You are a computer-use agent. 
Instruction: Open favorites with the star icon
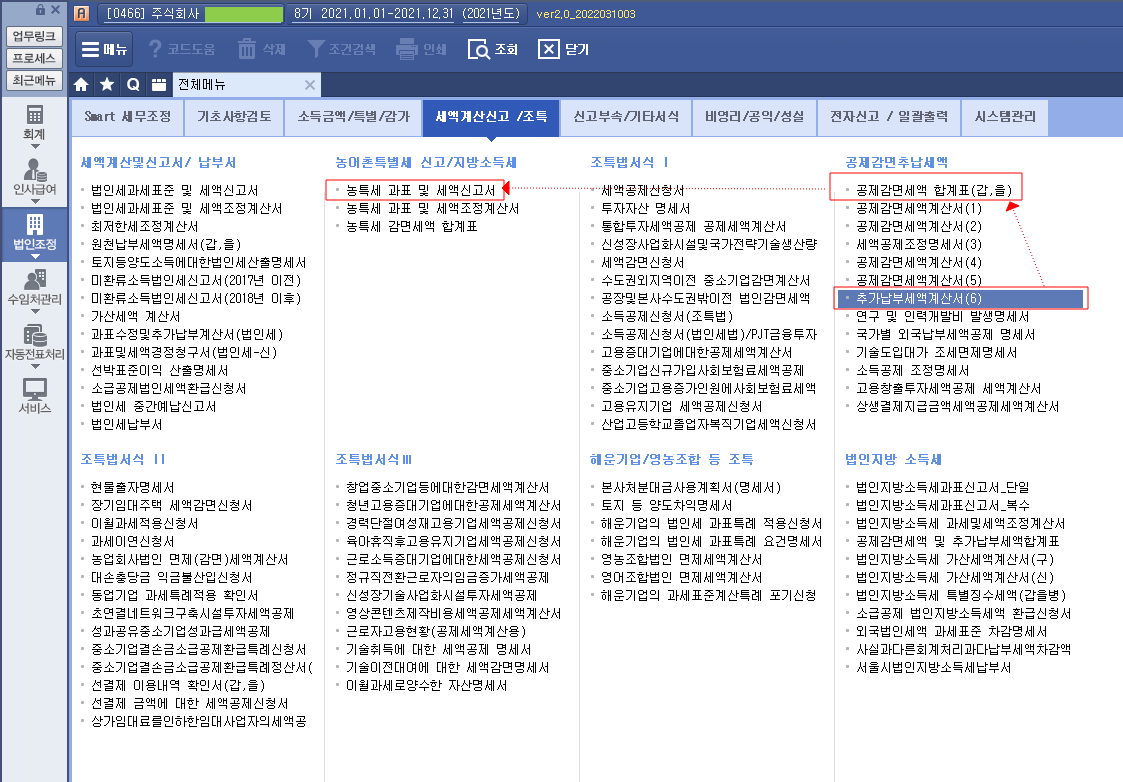pos(107,84)
